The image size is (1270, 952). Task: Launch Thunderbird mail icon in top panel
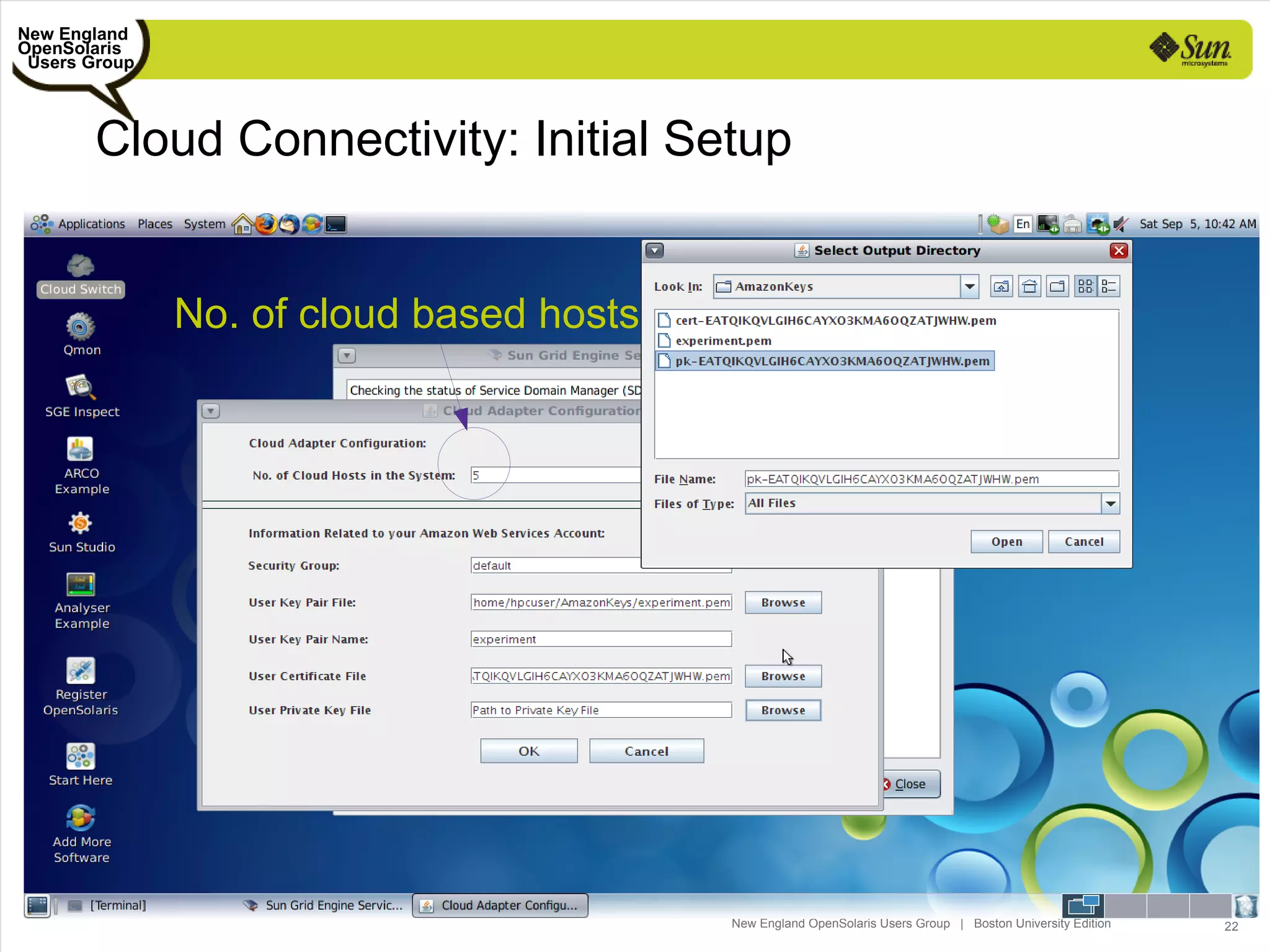[289, 224]
